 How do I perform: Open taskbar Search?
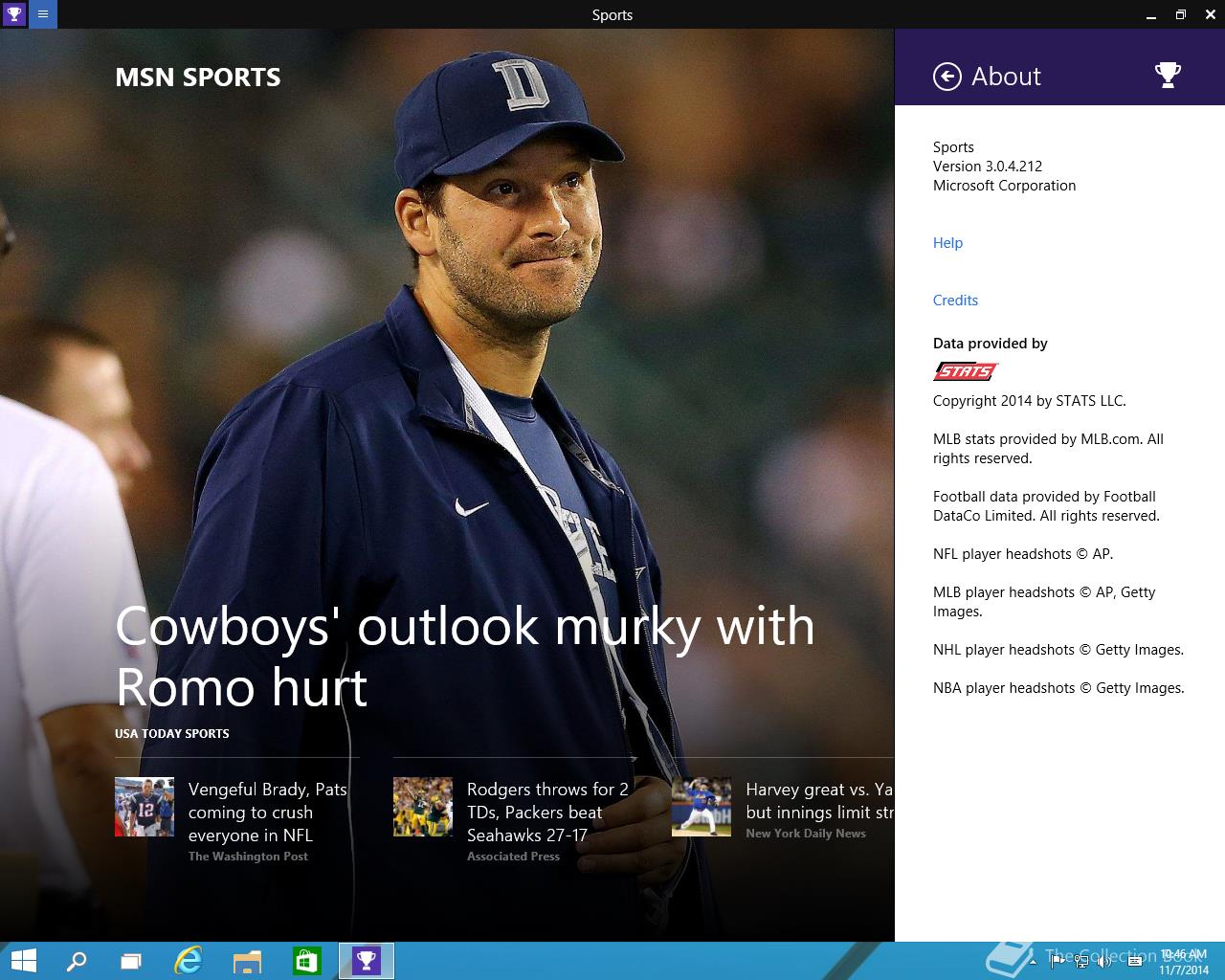tap(77, 961)
